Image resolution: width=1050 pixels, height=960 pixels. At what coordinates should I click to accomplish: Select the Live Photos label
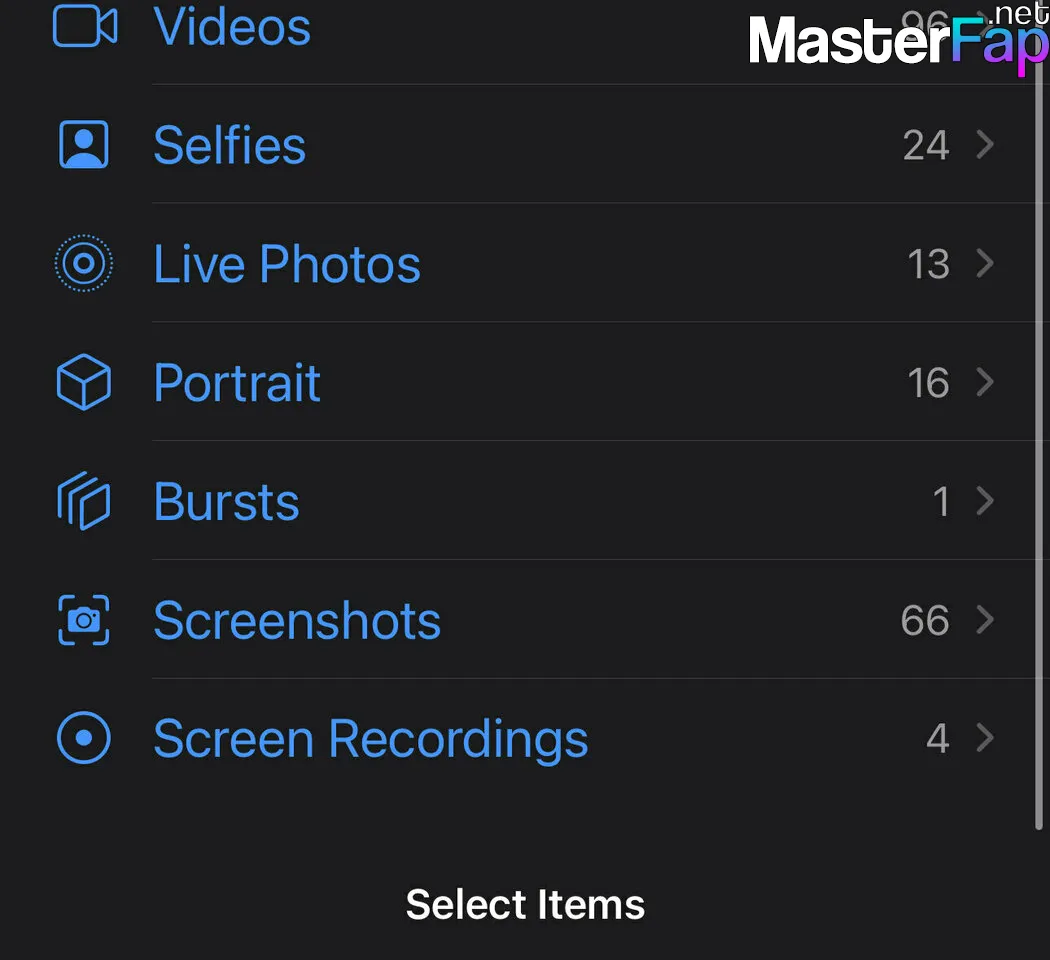[x=287, y=264]
